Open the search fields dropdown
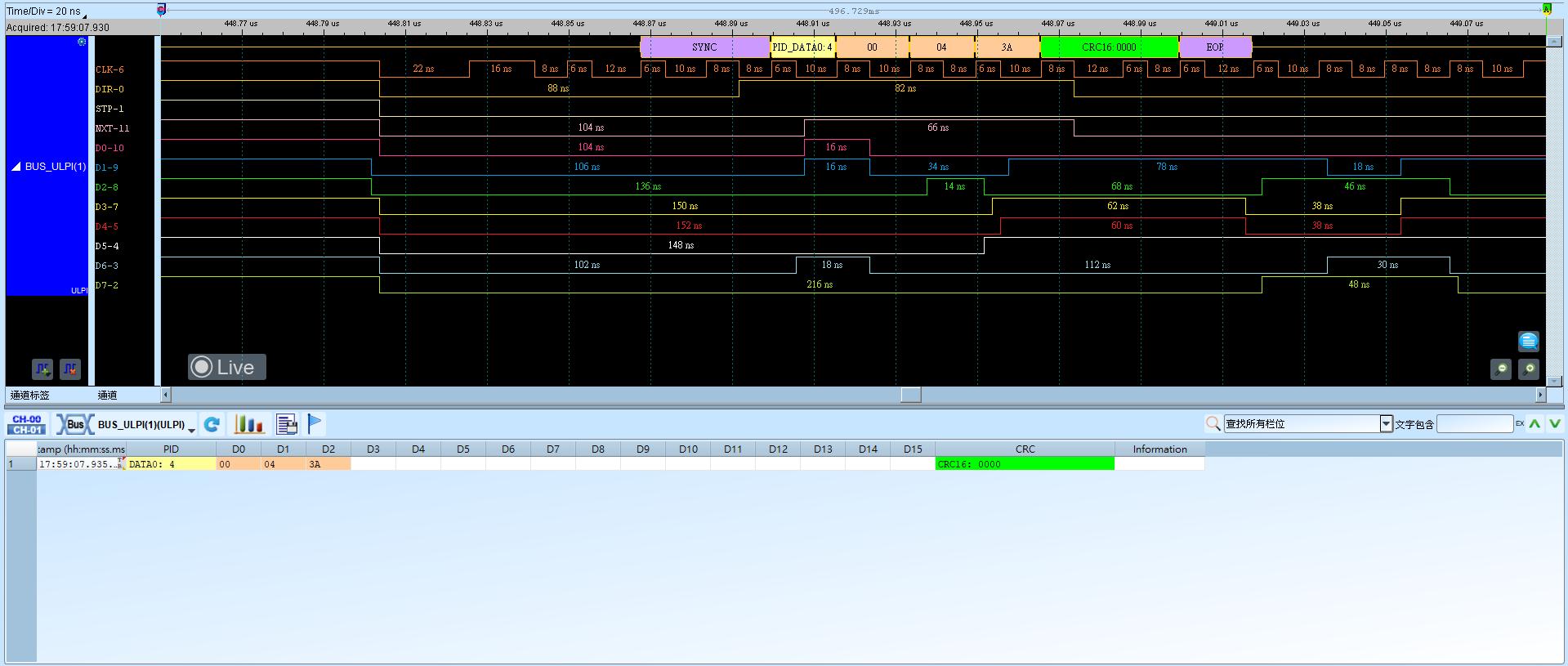Screen dimensions: 1568x666 [1386, 423]
